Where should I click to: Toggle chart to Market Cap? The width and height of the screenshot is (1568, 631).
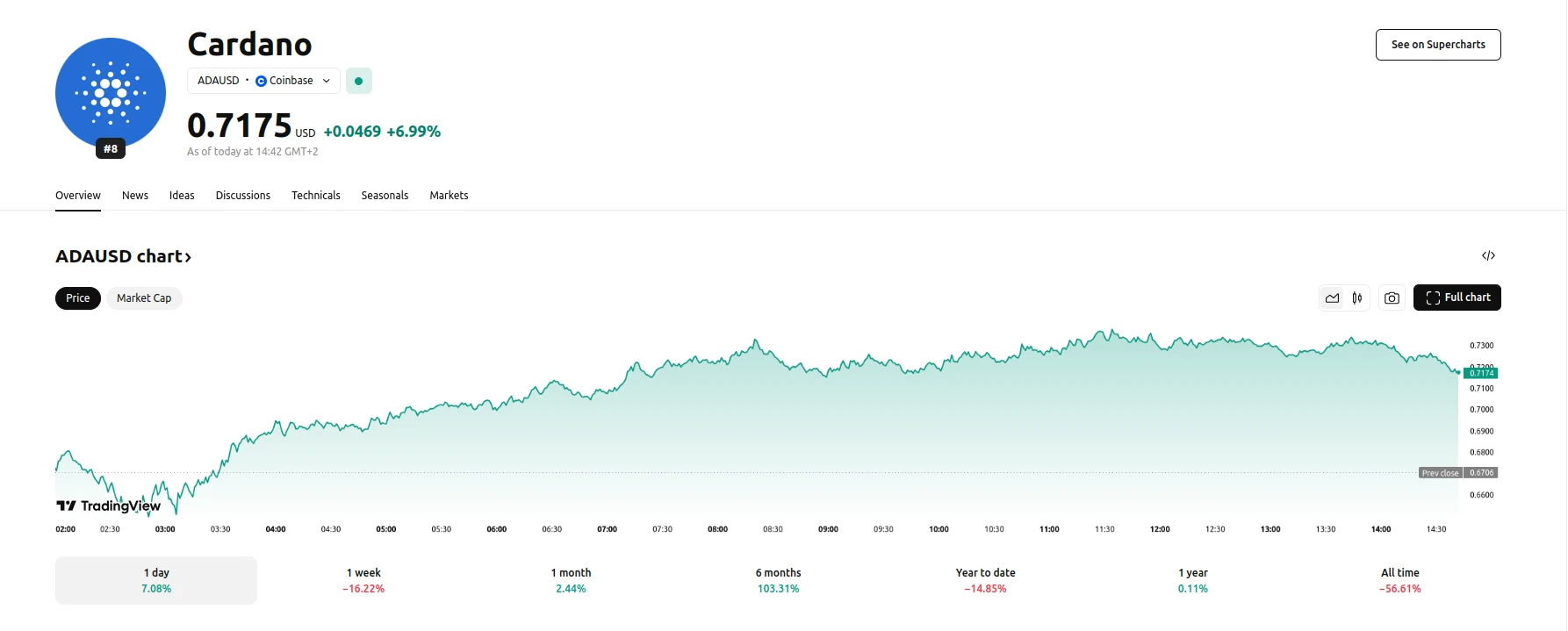tap(144, 298)
